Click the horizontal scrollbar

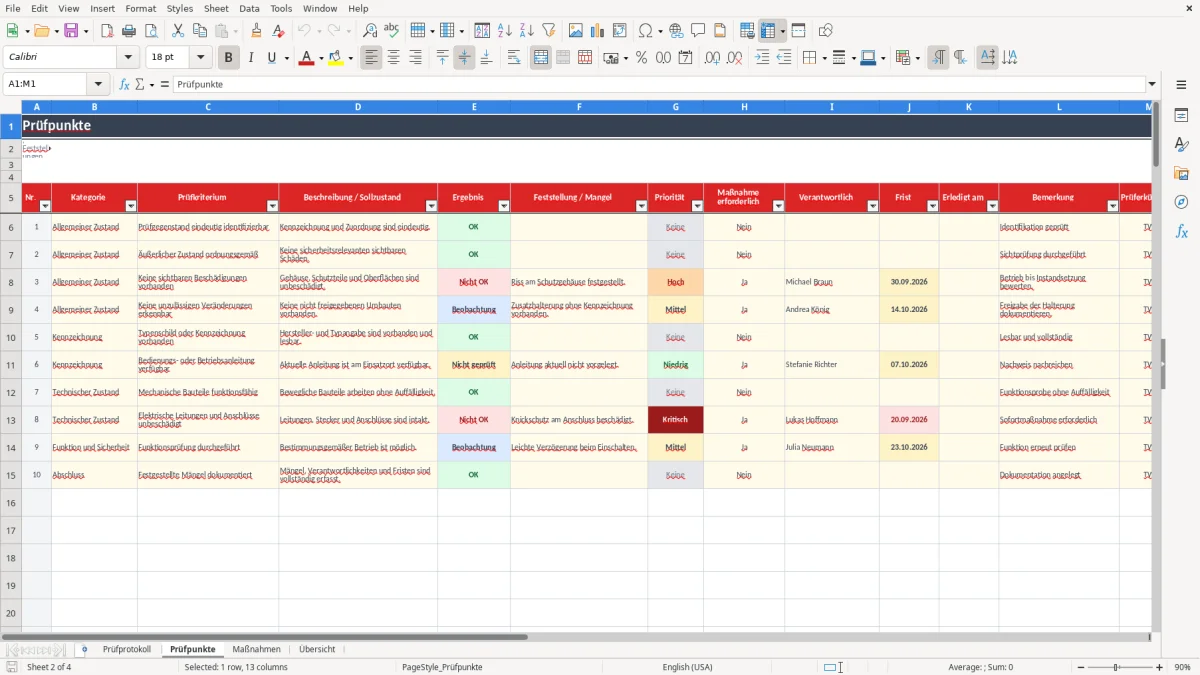coord(264,637)
